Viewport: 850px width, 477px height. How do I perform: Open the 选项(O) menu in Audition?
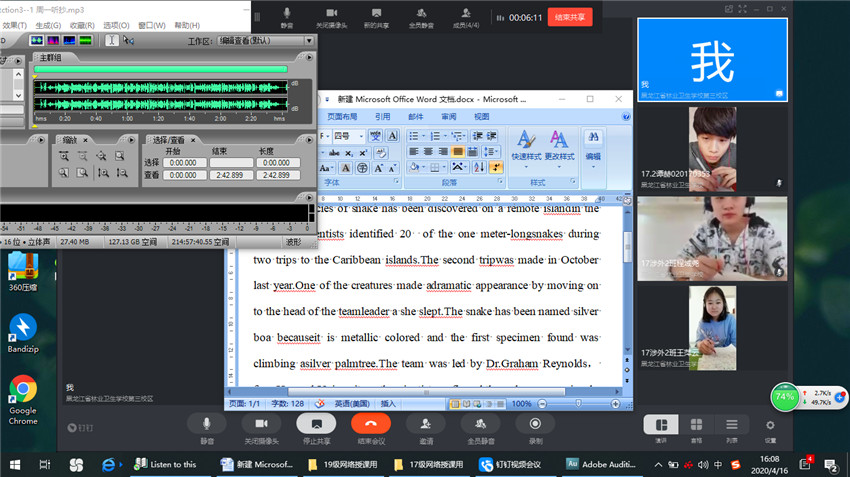click(x=116, y=25)
